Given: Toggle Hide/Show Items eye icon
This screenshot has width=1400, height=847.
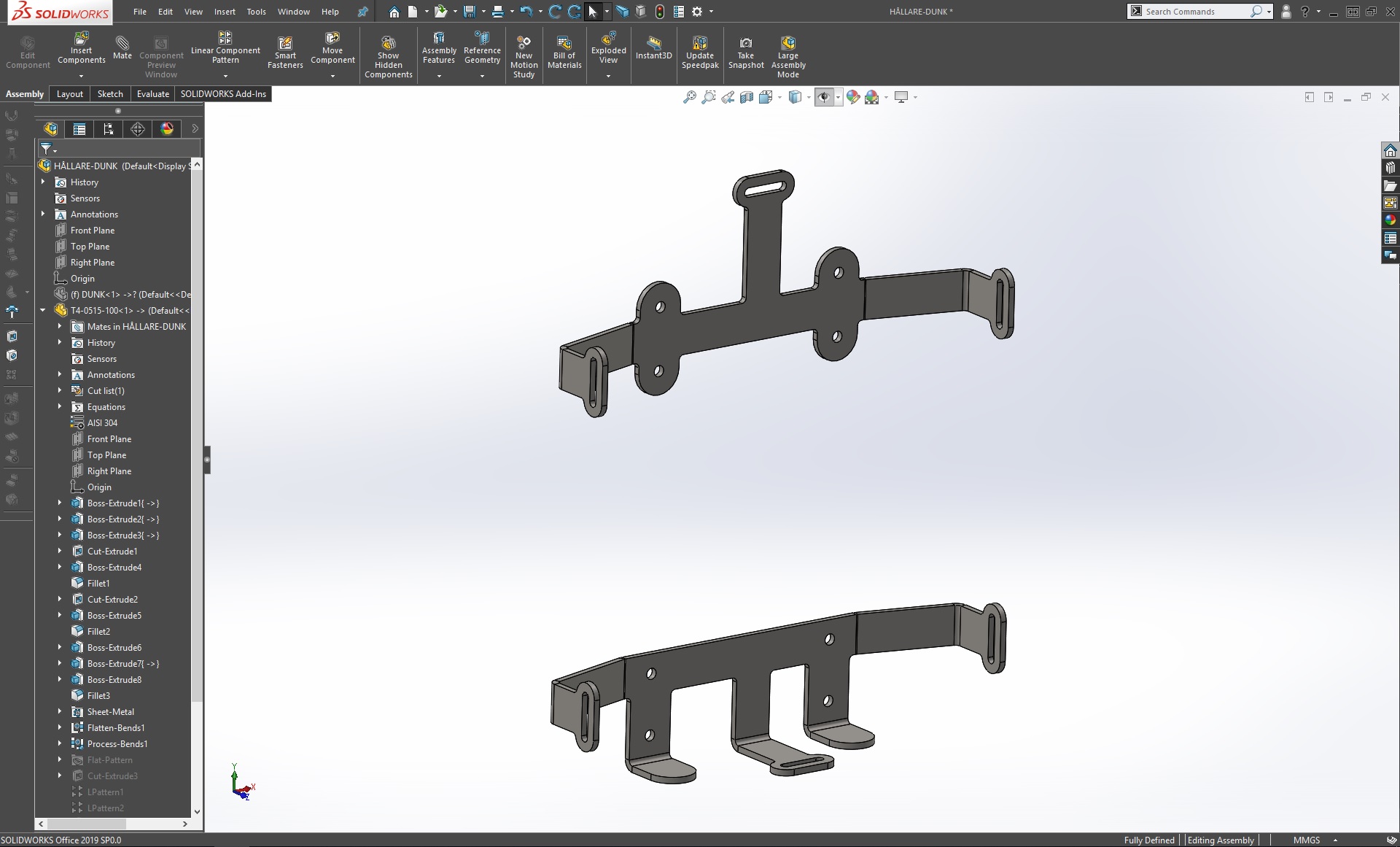Looking at the screenshot, I should [824, 97].
